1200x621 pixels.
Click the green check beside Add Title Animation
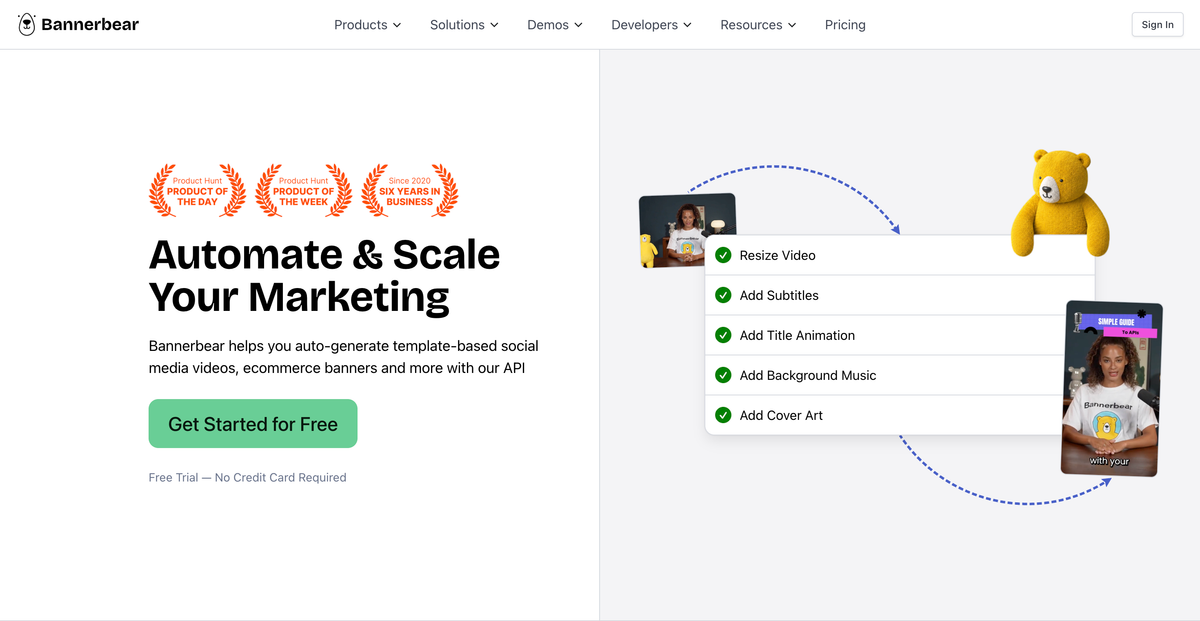click(x=723, y=335)
